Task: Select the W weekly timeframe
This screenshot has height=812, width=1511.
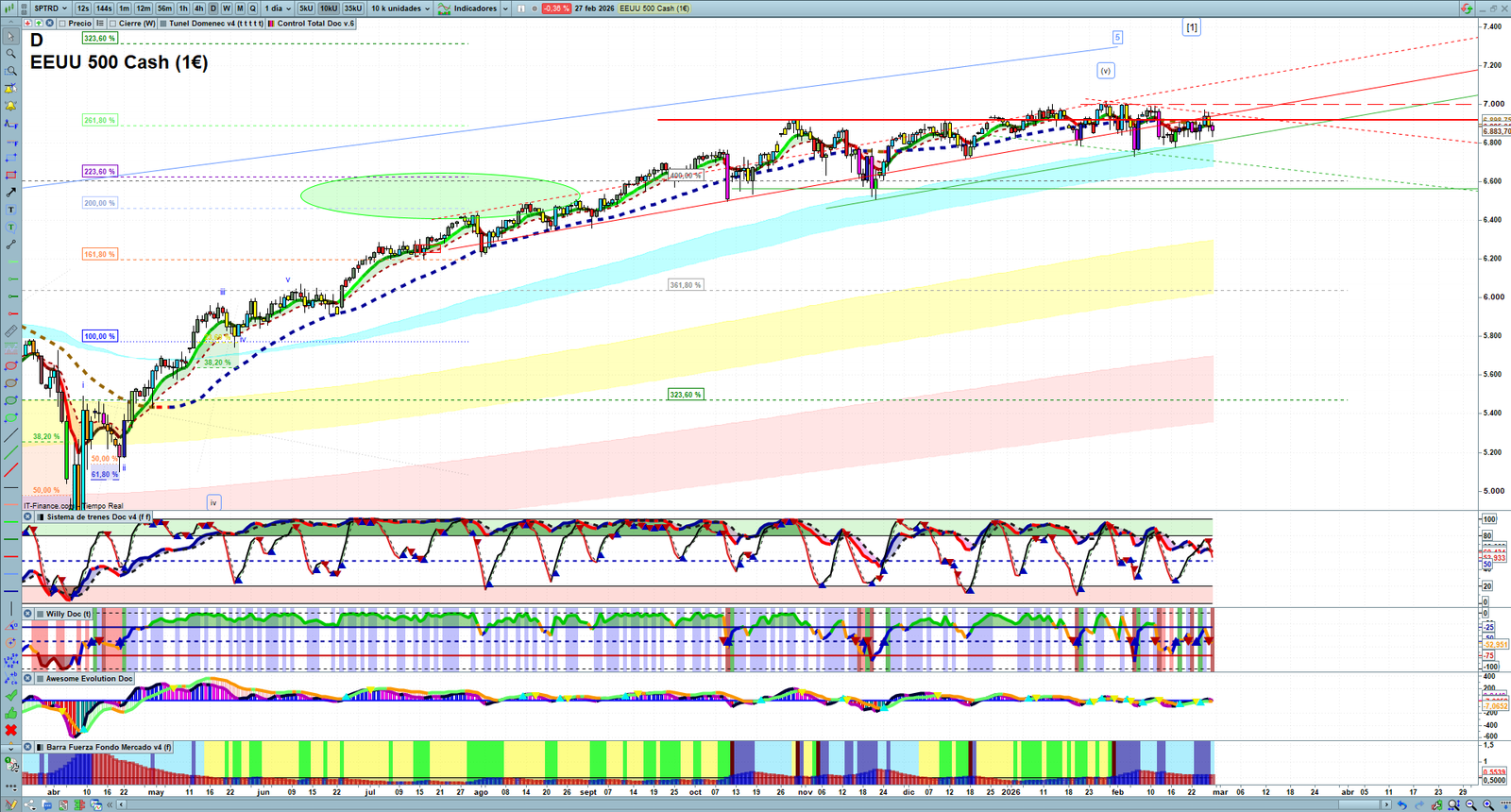Action: click(227, 8)
